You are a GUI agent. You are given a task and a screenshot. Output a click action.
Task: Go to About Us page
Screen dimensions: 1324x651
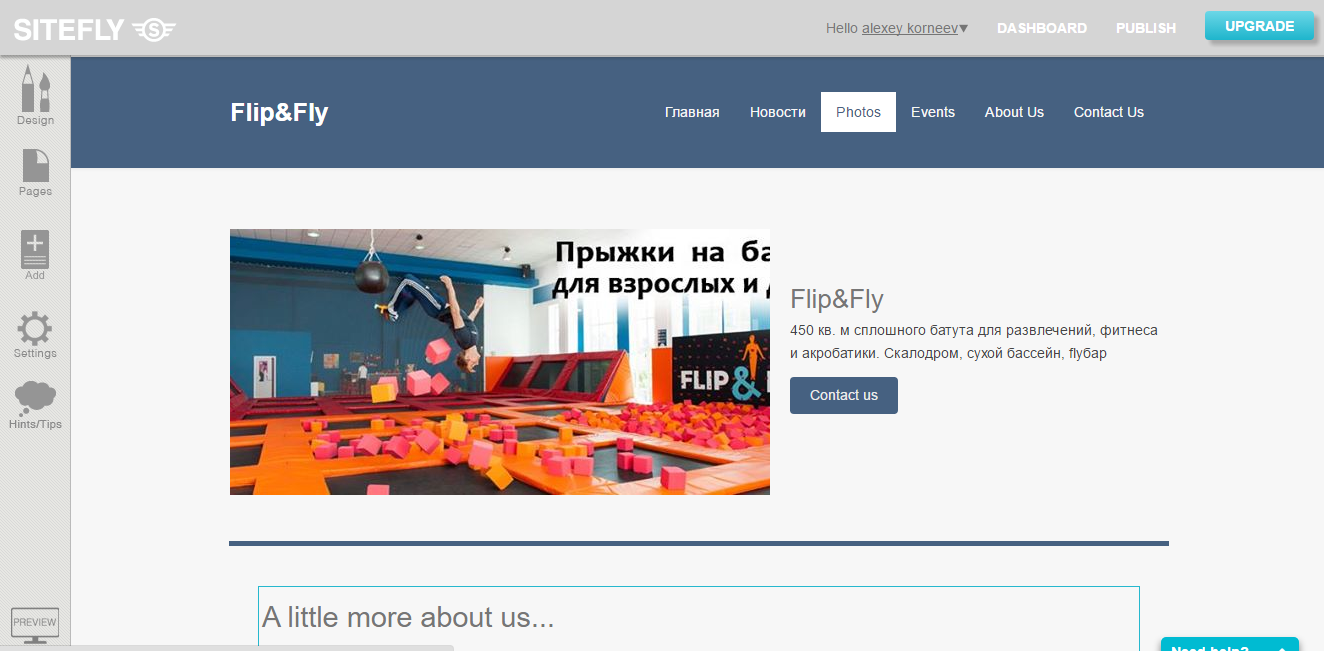1014,112
